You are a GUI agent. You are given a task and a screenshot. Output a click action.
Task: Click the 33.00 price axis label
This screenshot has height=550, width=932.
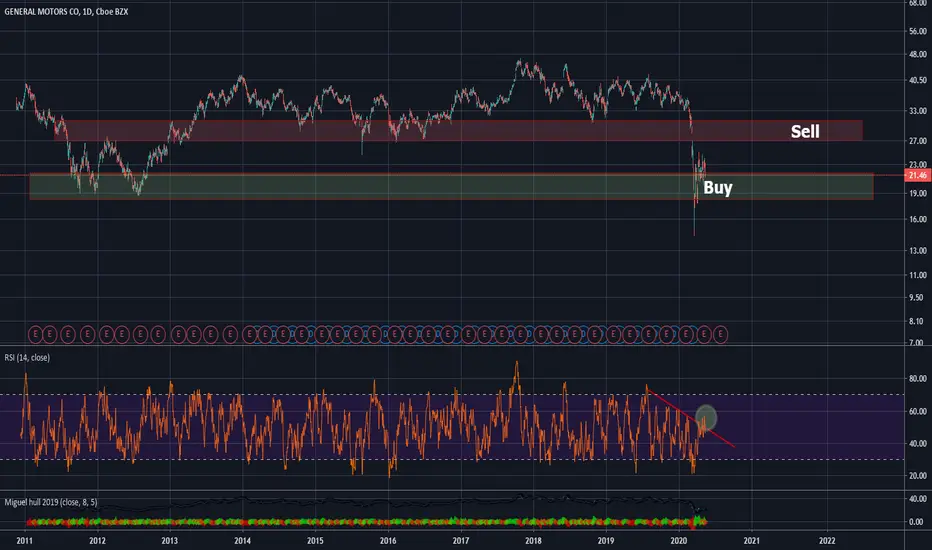point(918,111)
